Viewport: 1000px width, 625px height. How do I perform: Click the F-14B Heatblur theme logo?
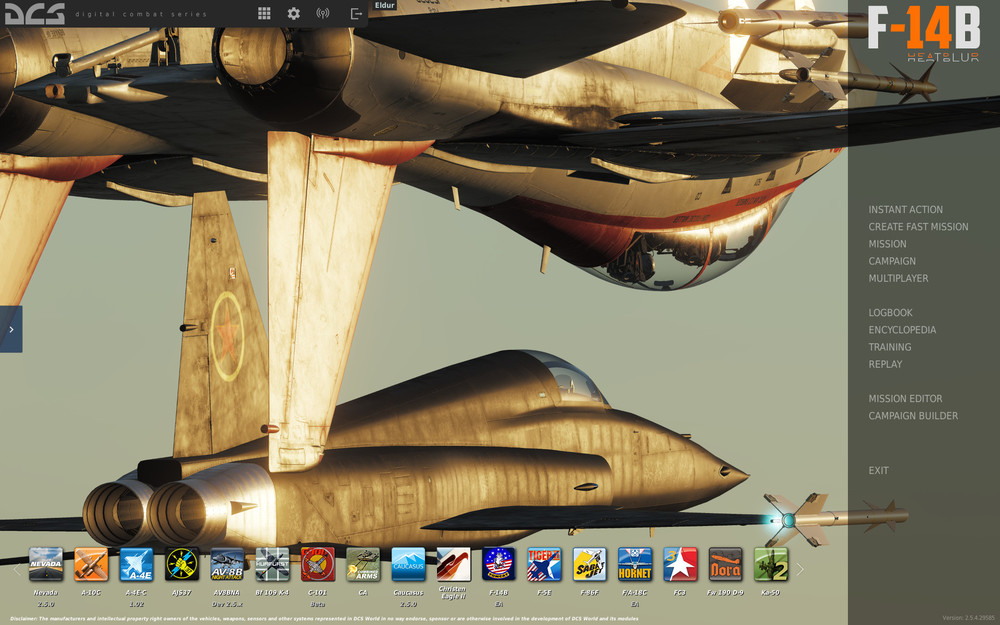[923, 34]
